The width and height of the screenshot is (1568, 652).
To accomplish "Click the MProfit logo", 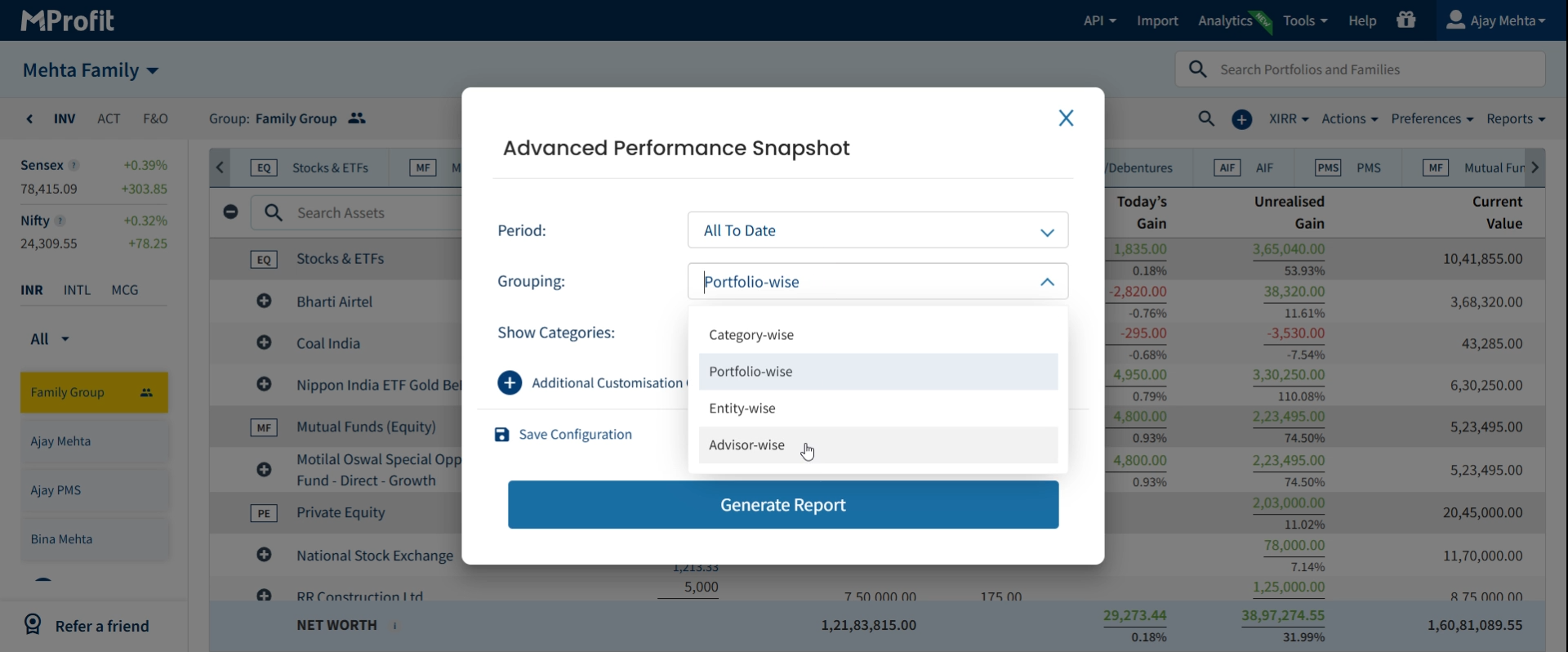I will click(68, 20).
